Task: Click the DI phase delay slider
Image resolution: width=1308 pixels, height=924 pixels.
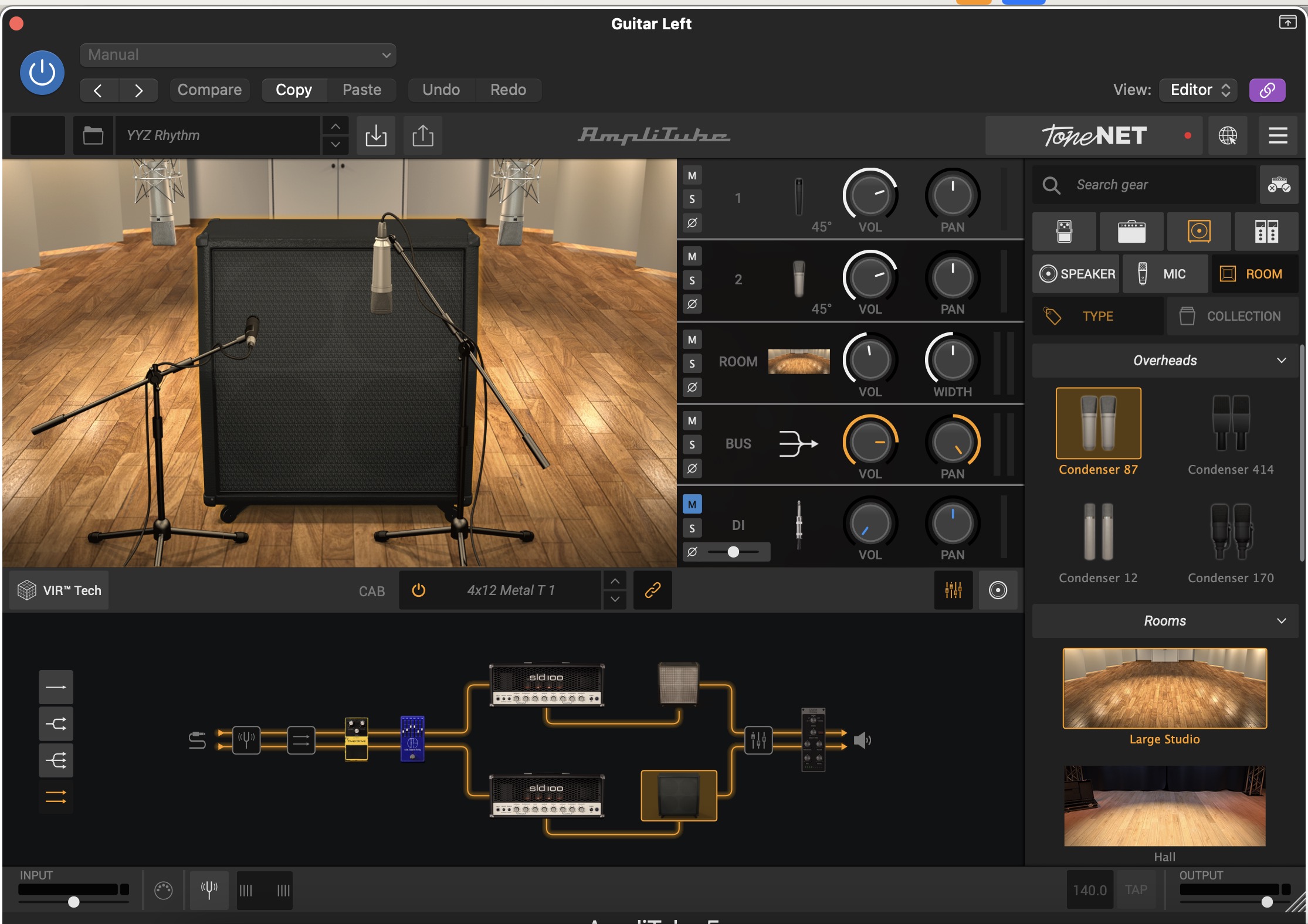Action: (733, 552)
